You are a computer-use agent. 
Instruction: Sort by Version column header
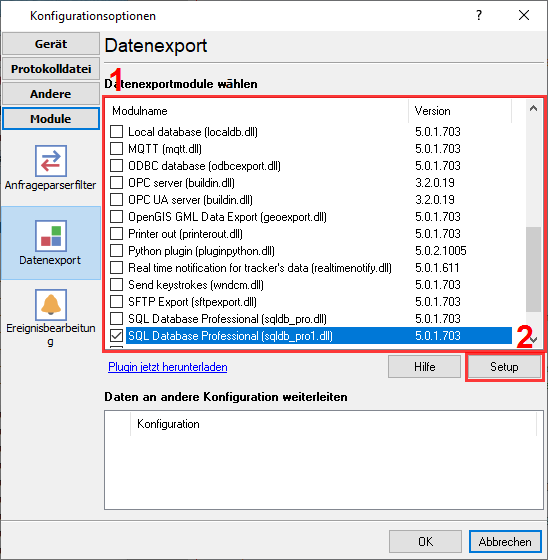tap(460, 111)
